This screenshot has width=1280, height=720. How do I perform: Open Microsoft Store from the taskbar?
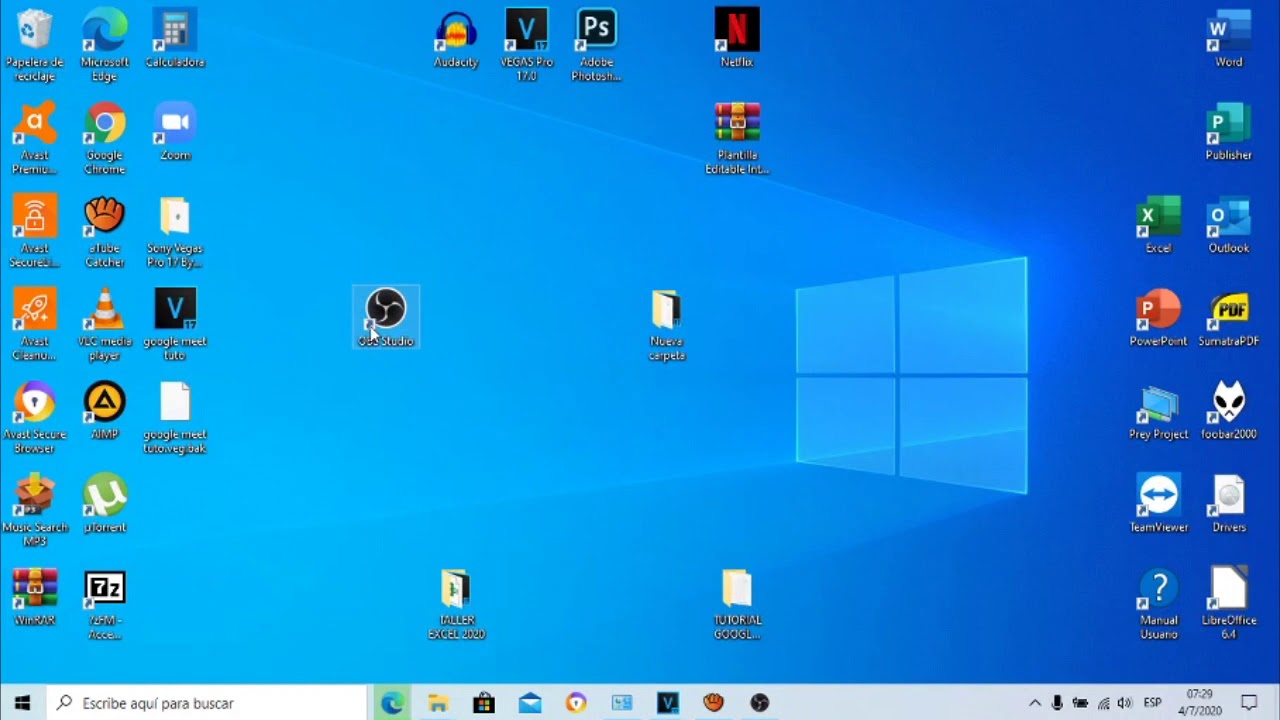tap(483, 703)
